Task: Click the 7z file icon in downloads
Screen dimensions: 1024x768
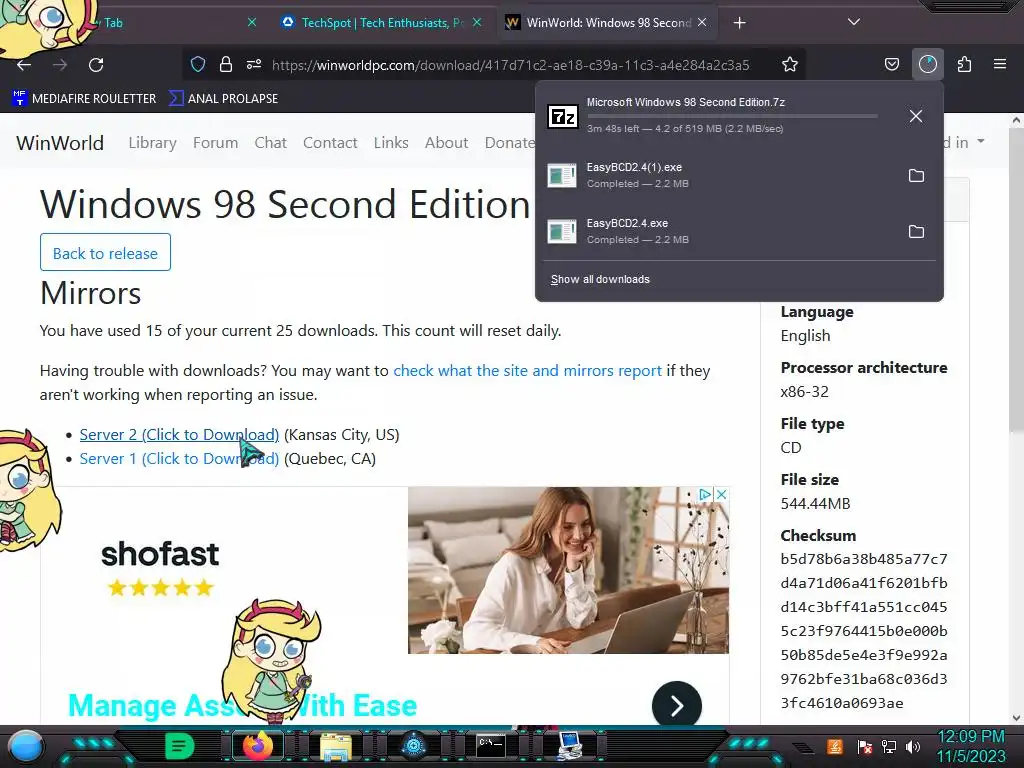Action: 562,116
